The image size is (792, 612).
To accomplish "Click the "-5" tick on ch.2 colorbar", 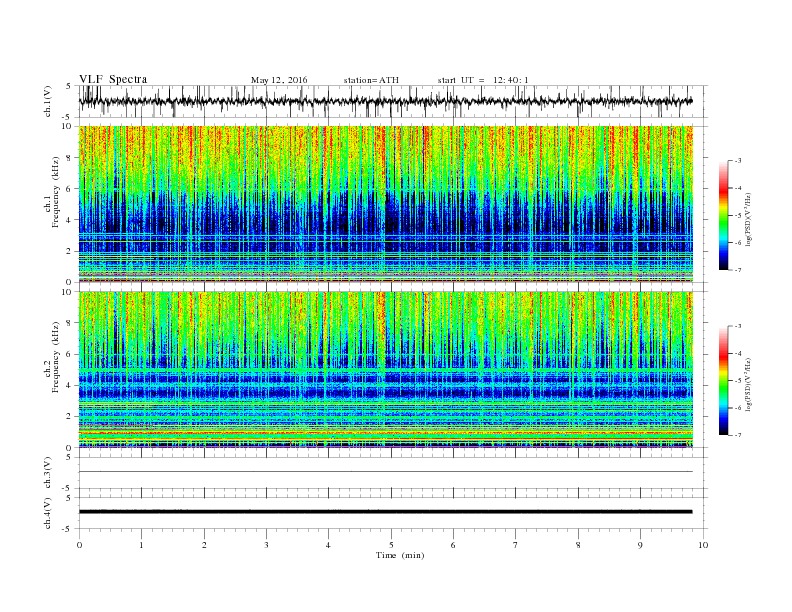I will click(x=738, y=381).
